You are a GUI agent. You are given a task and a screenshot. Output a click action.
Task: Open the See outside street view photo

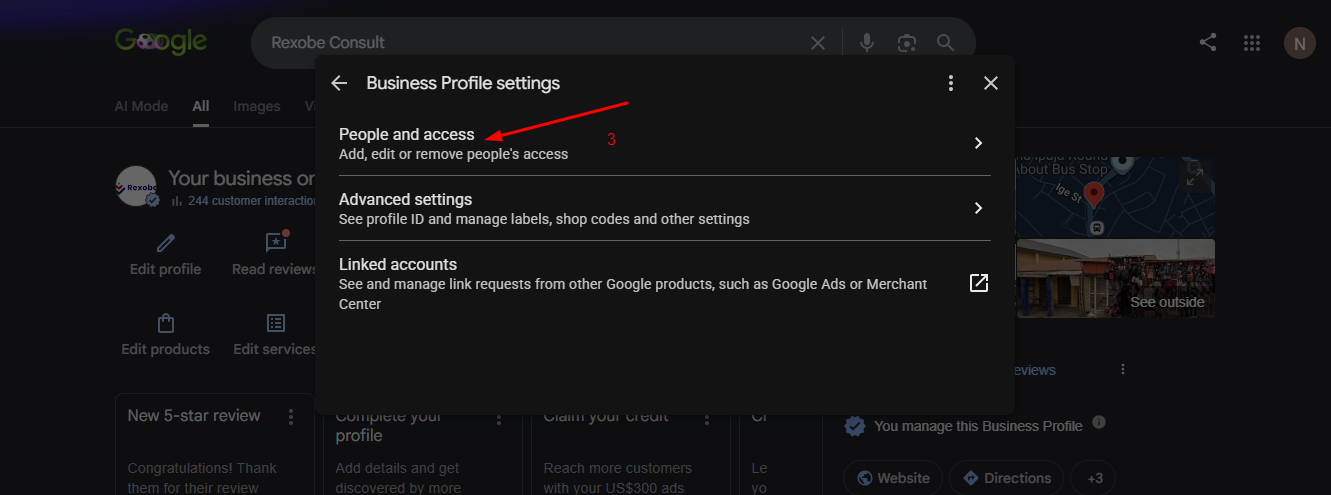1115,278
